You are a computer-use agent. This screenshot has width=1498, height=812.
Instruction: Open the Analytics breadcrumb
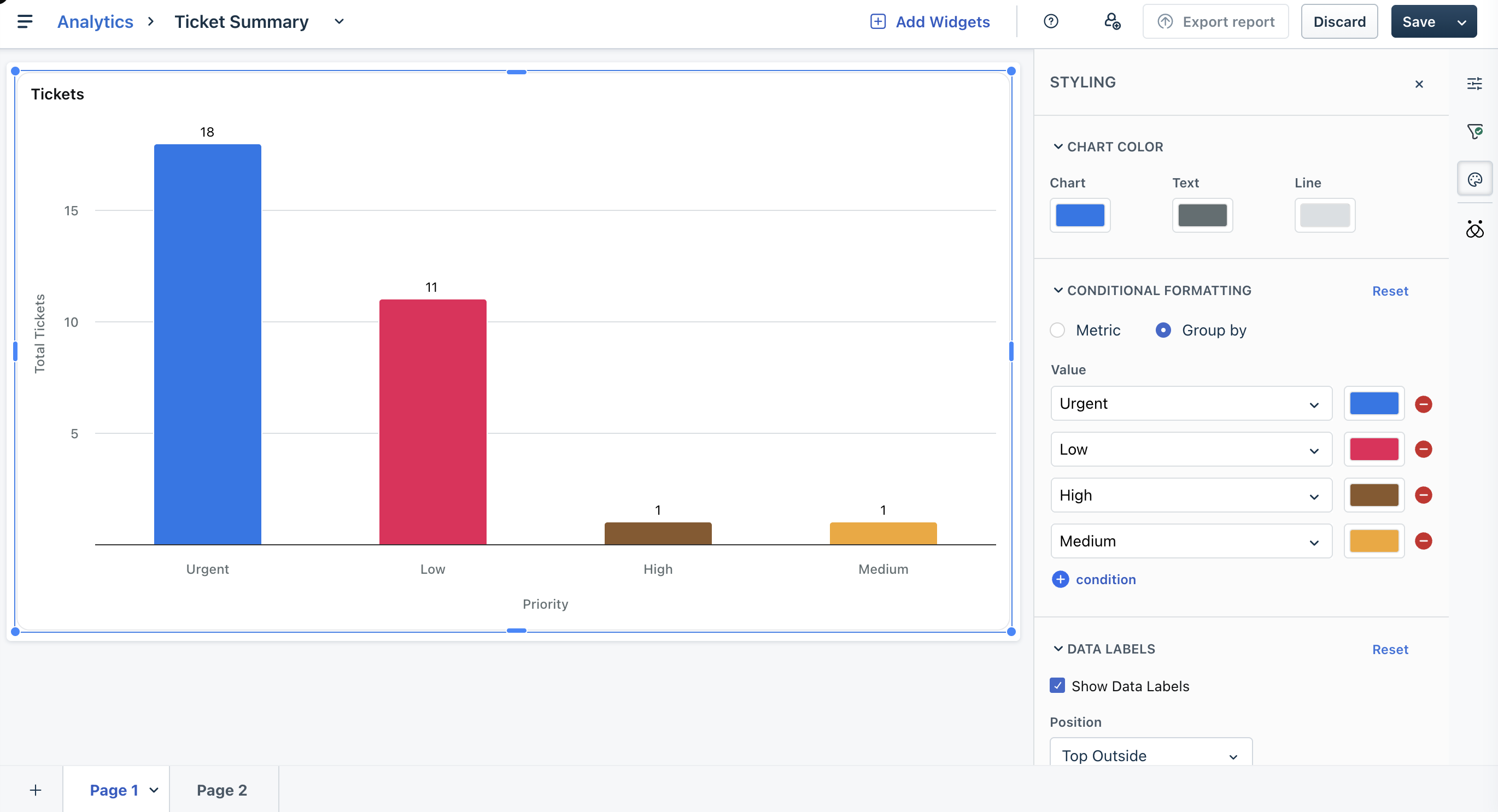tap(95, 21)
